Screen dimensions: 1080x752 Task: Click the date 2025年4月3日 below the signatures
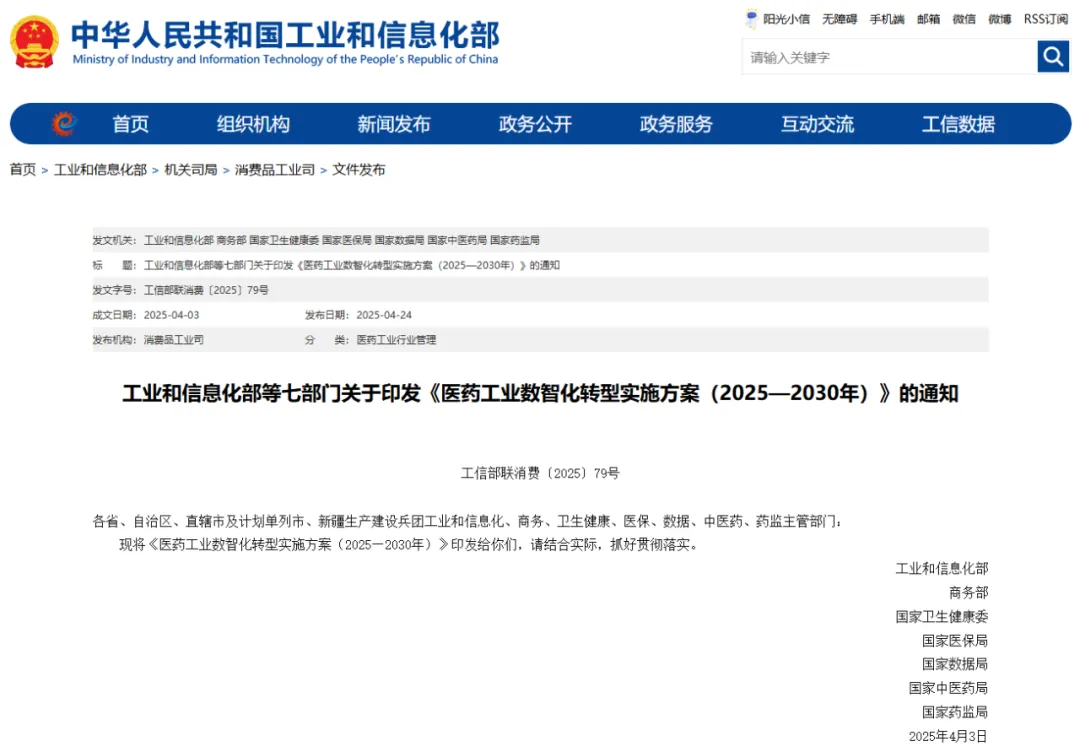pos(948,736)
